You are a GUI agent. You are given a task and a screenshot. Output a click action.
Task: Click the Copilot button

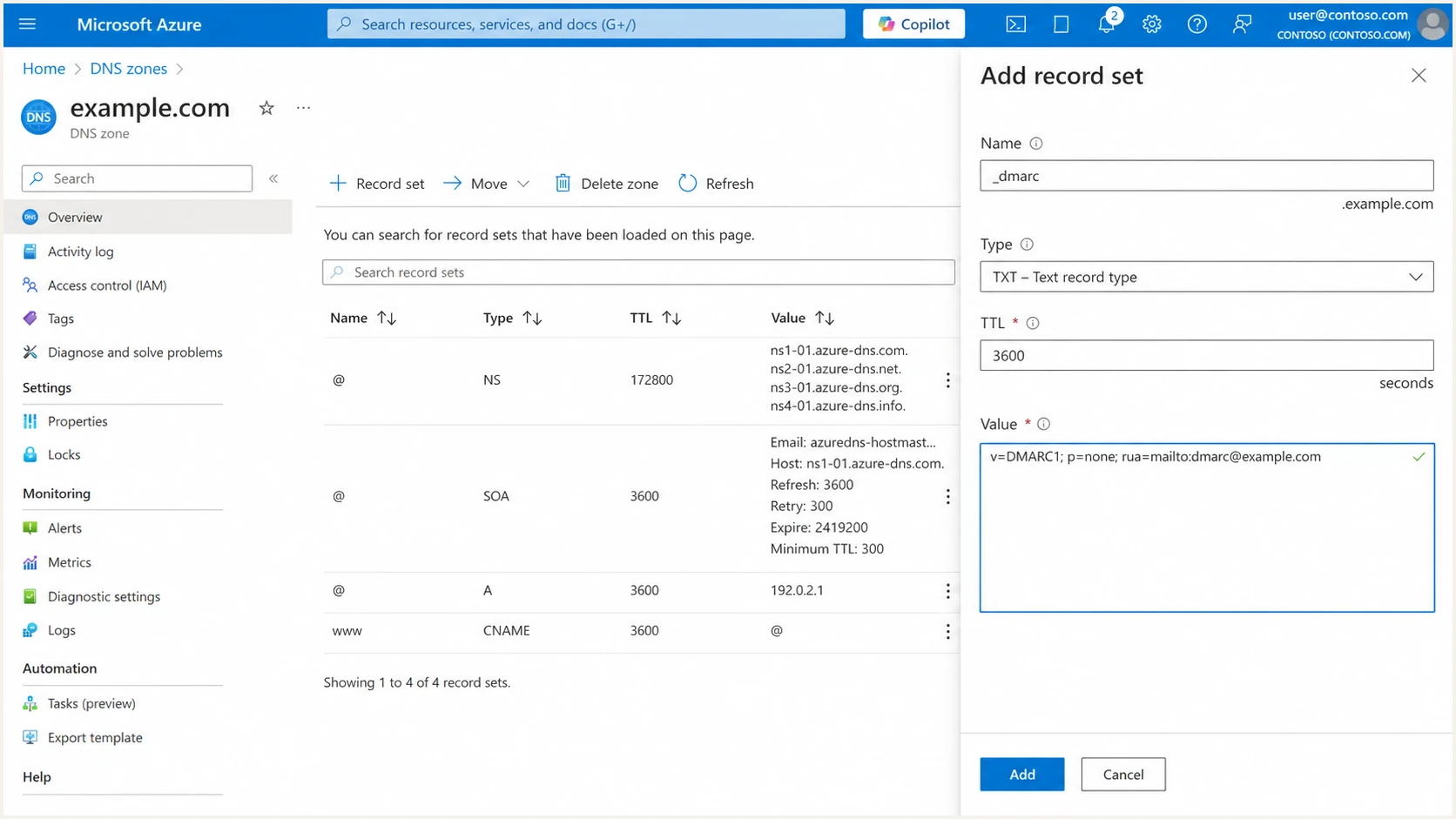[x=913, y=24]
